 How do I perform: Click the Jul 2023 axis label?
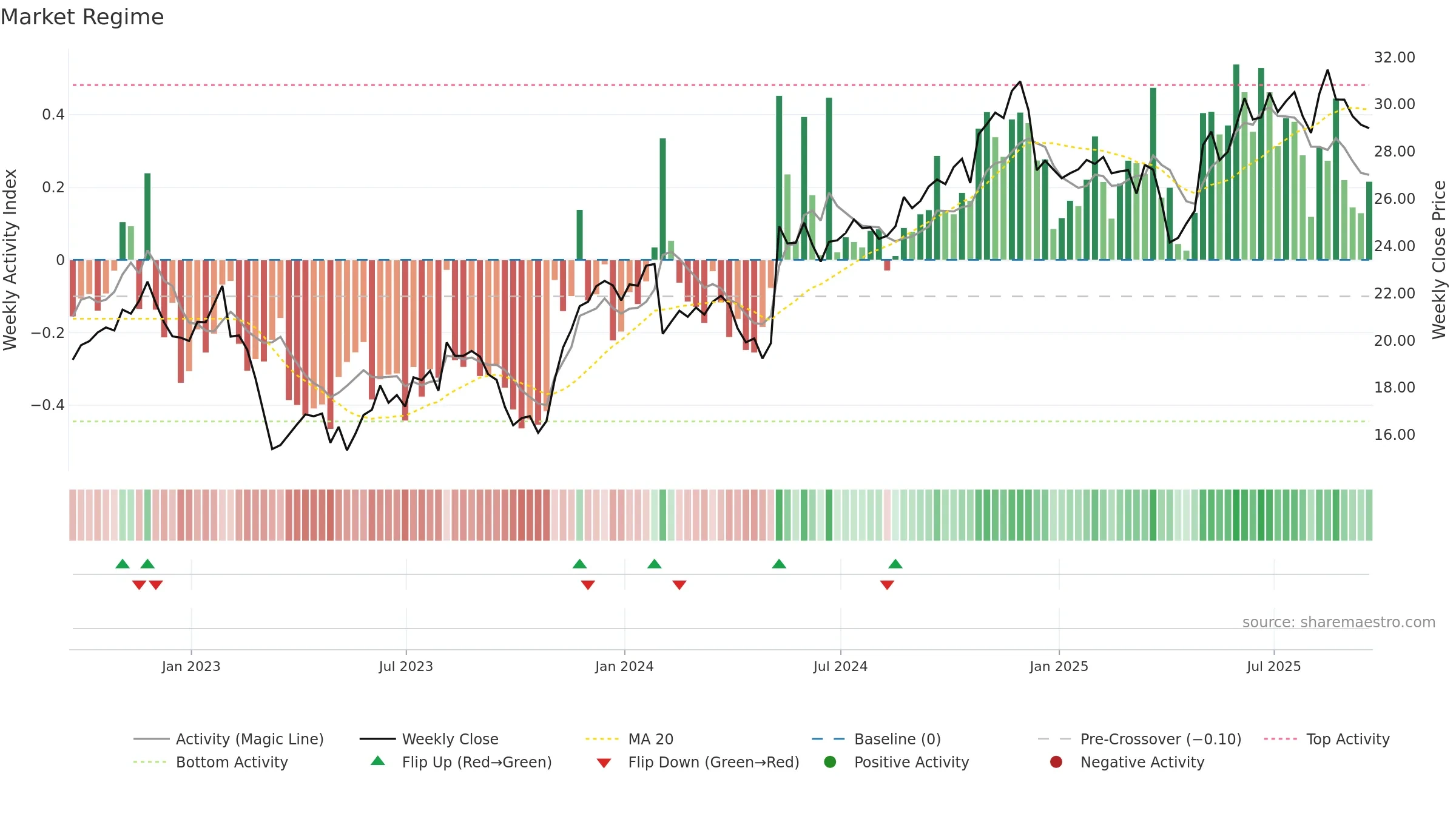pyautogui.click(x=406, y=667)
